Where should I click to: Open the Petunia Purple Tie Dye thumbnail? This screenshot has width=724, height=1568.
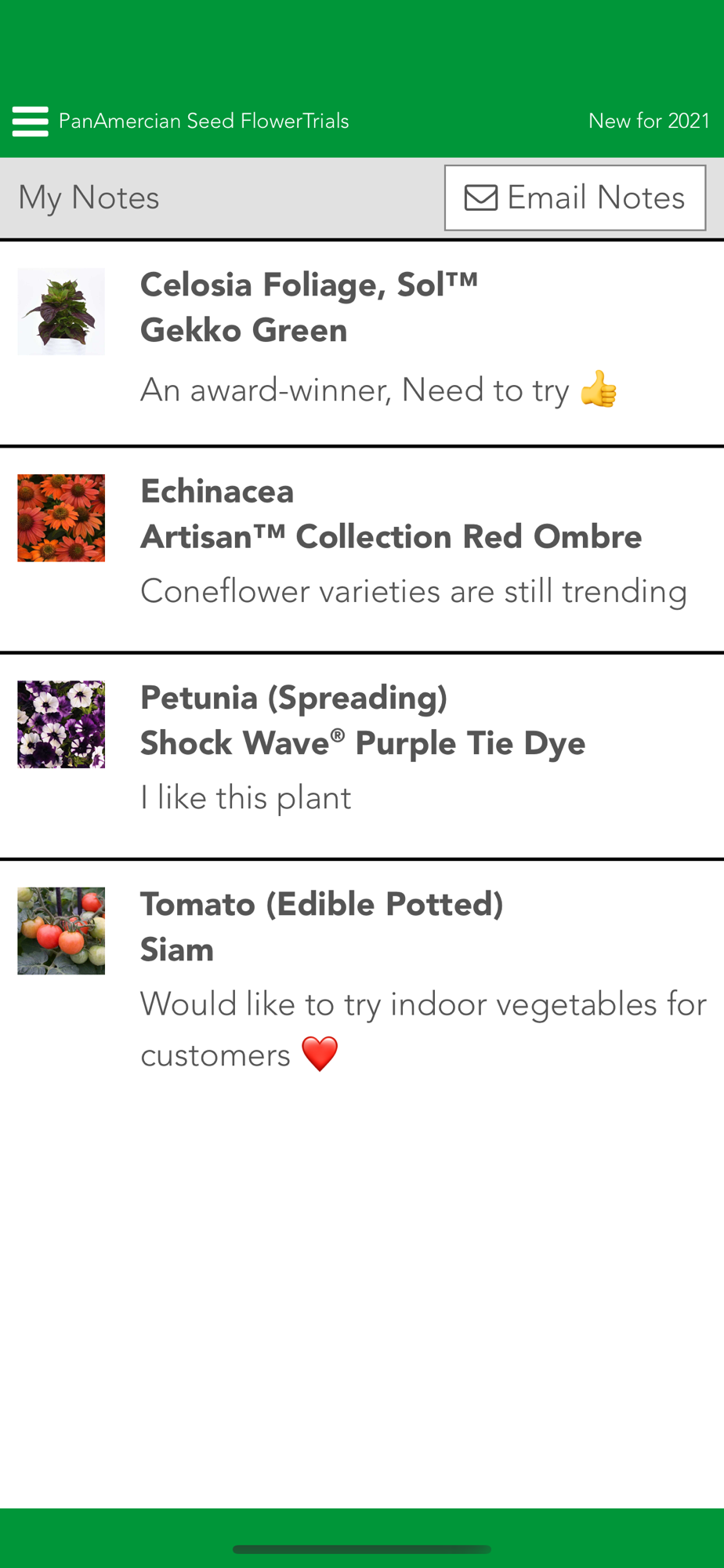click(x=61, y=724)
